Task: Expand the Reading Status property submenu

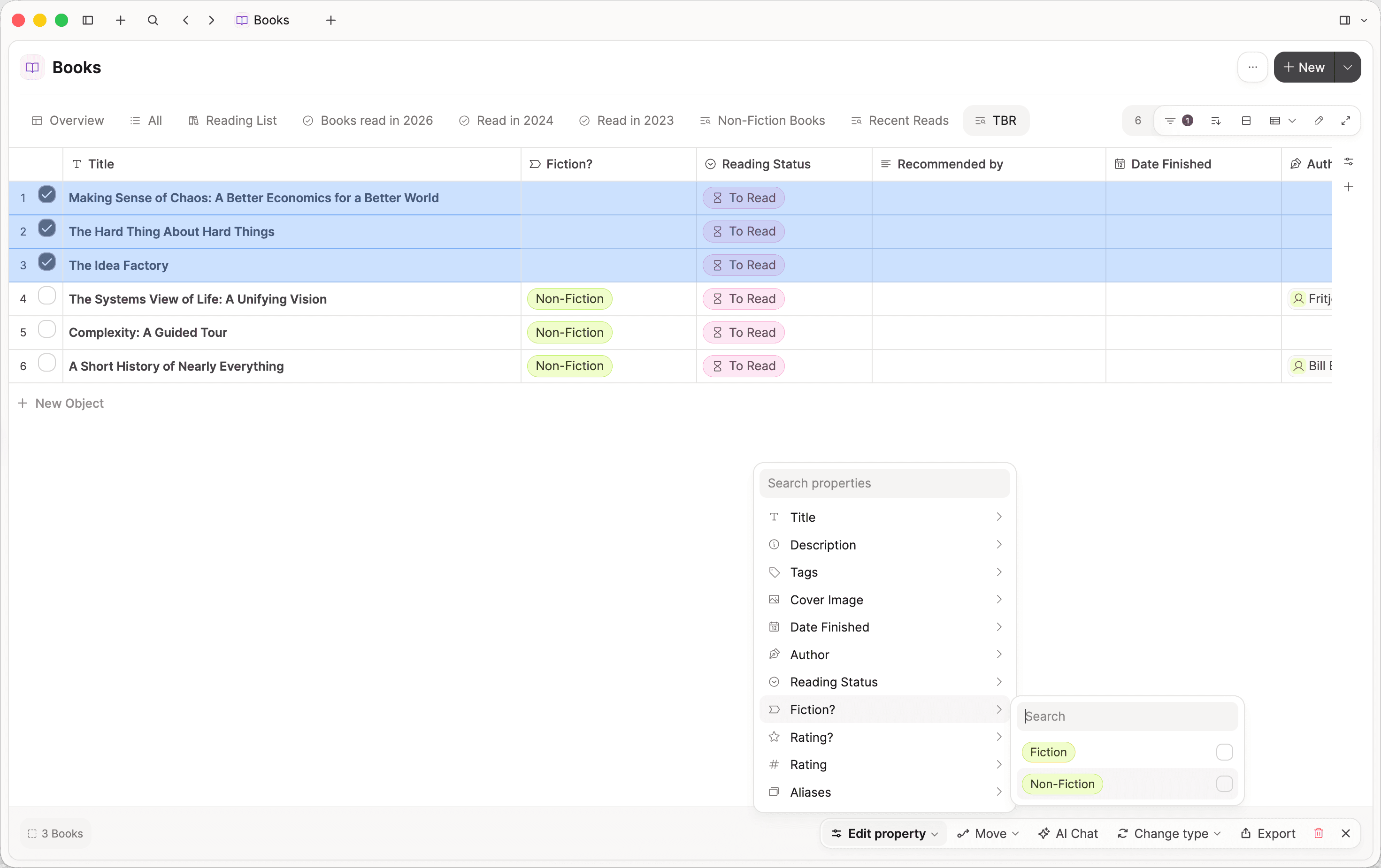Action: click(x=884, y=682)
